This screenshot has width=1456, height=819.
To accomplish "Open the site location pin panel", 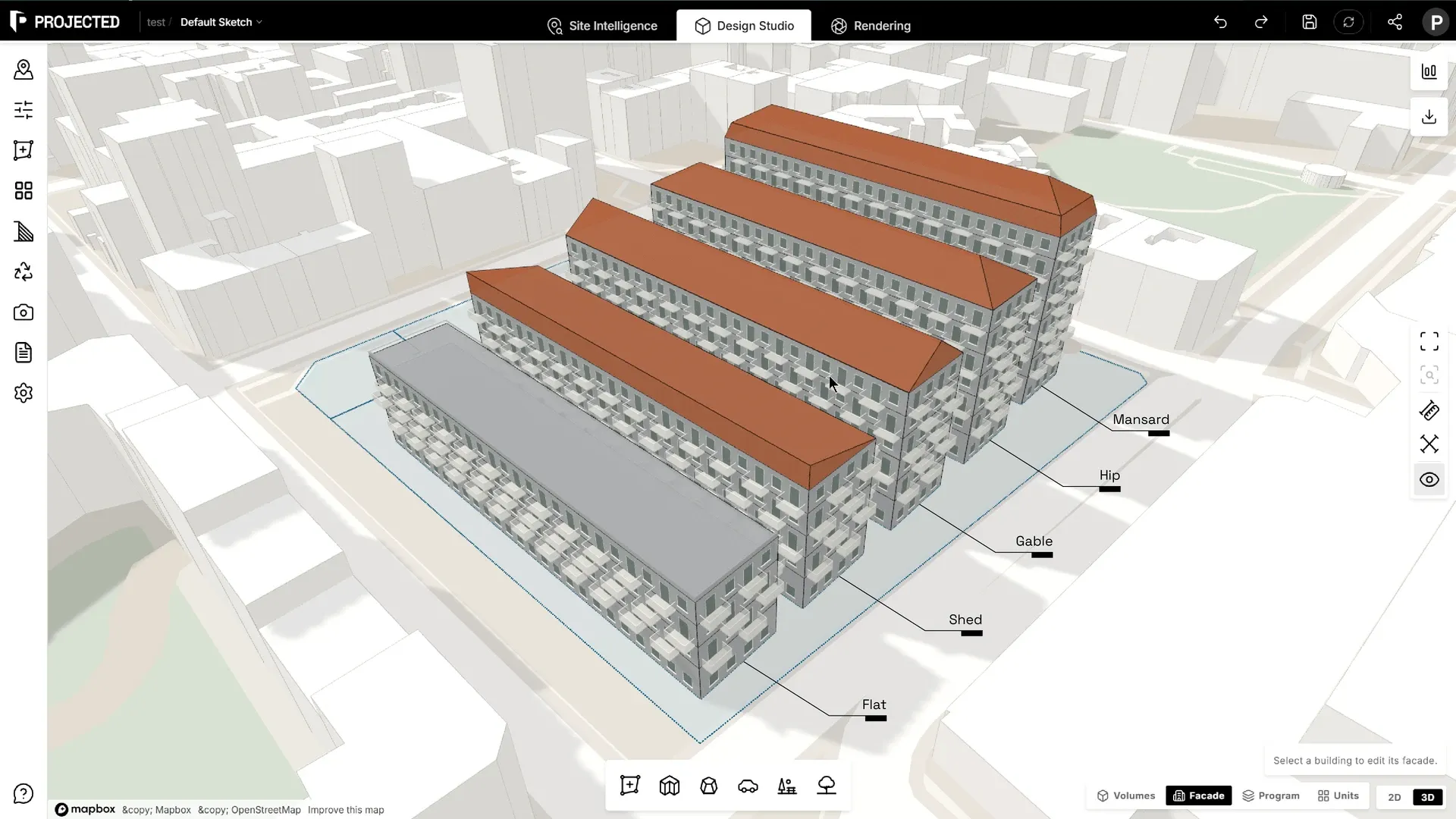I will click(24, 70).
